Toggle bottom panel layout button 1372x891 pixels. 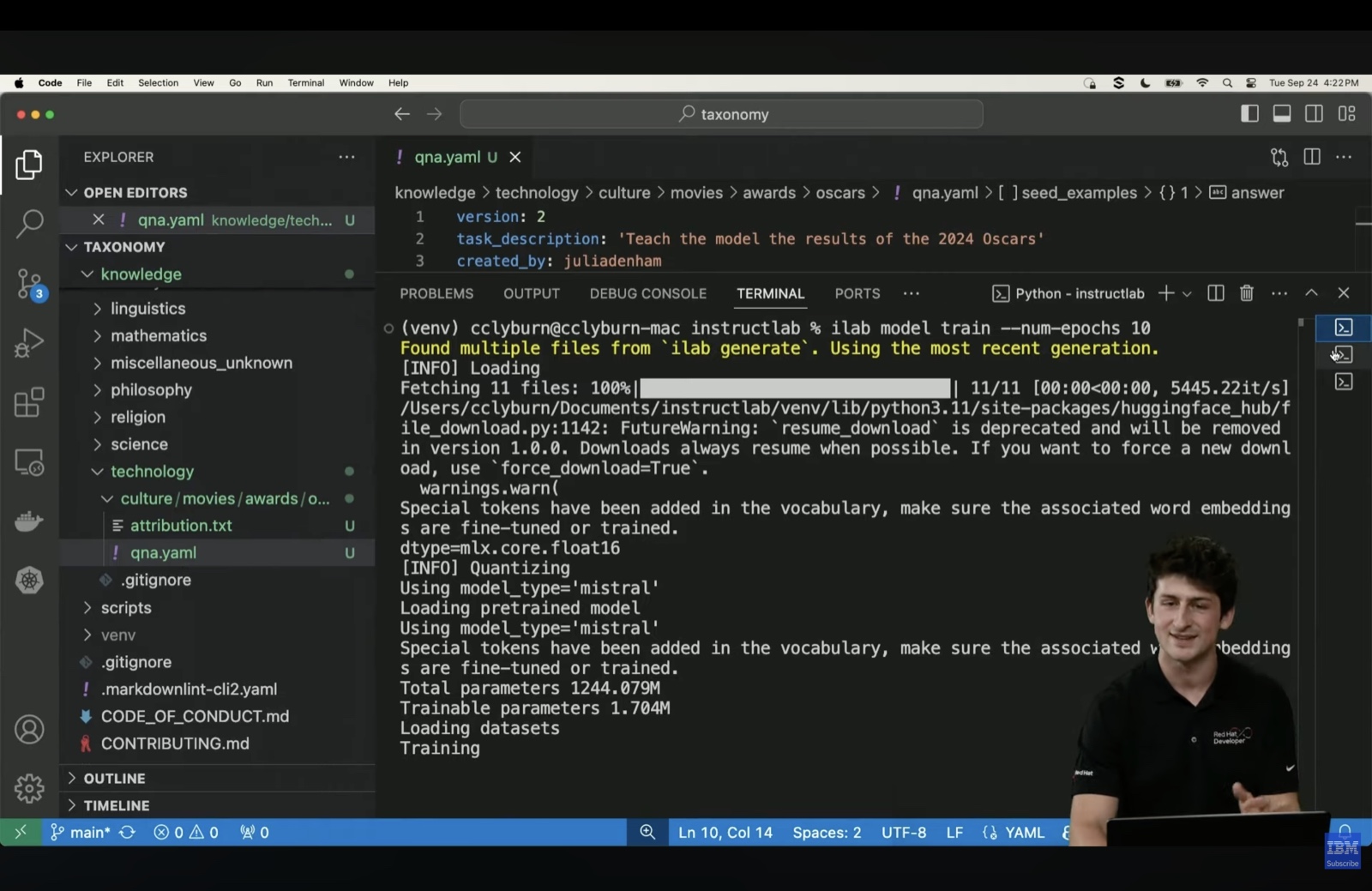[1282, 114]
